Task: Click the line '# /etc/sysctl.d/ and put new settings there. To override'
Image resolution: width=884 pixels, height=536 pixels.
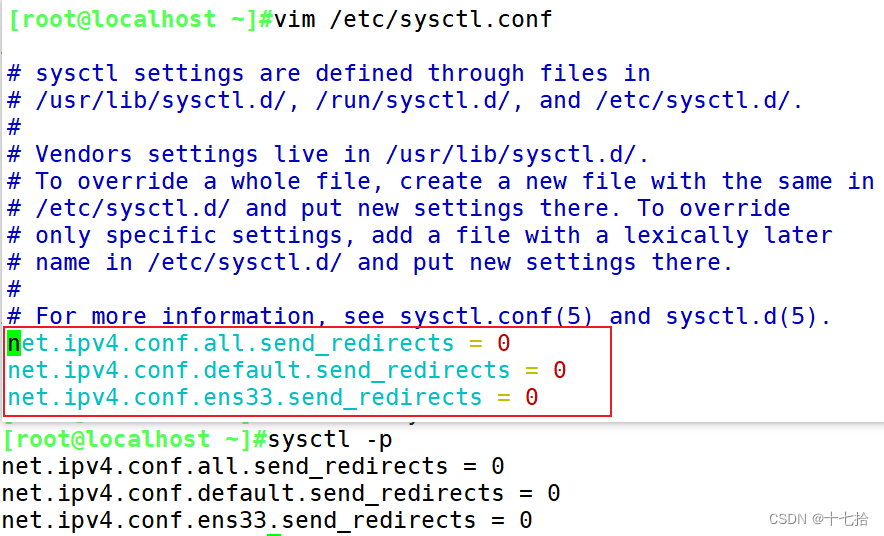Action: pos(399,209)
